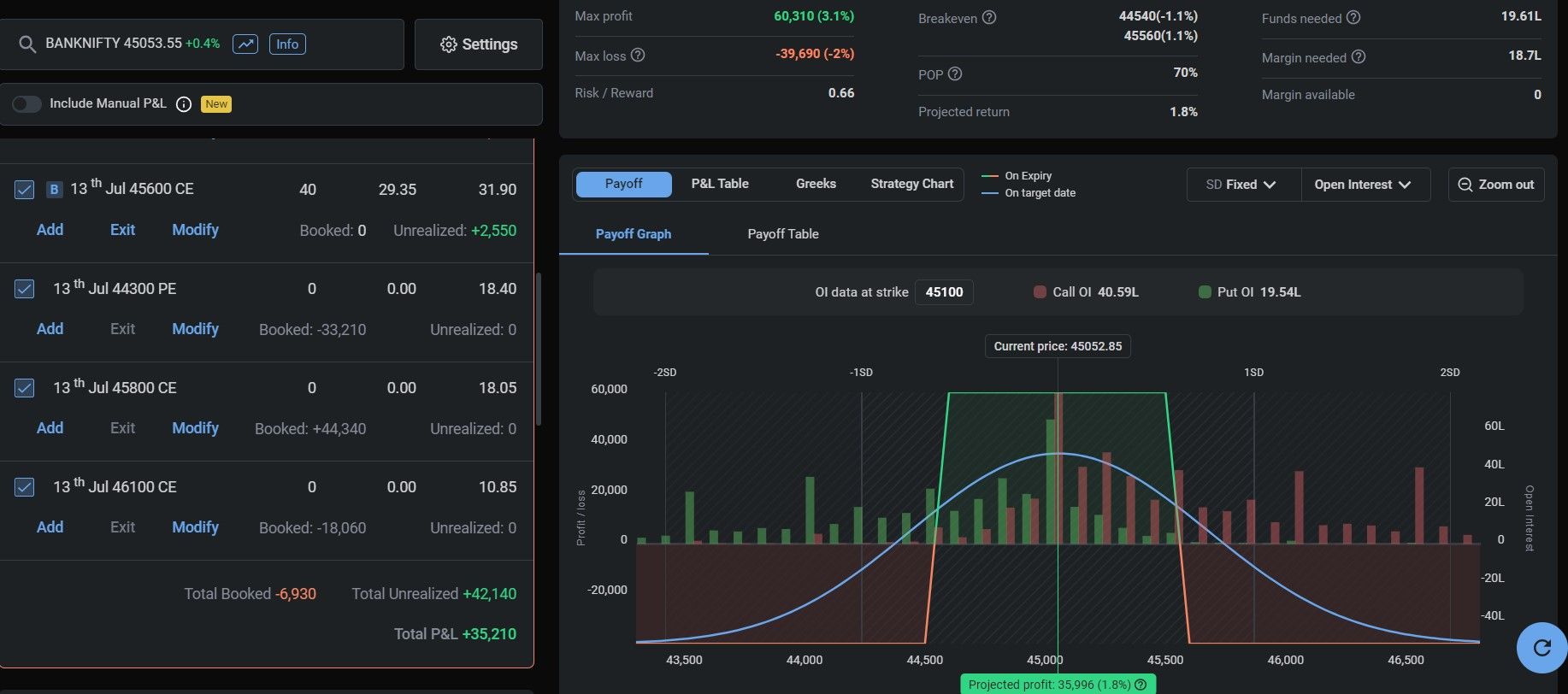This screenshot has width=1568, height=694.
Task: Uncheck the 13th Jul 45800 CE checkbox
Action: (x=25, y=388)
